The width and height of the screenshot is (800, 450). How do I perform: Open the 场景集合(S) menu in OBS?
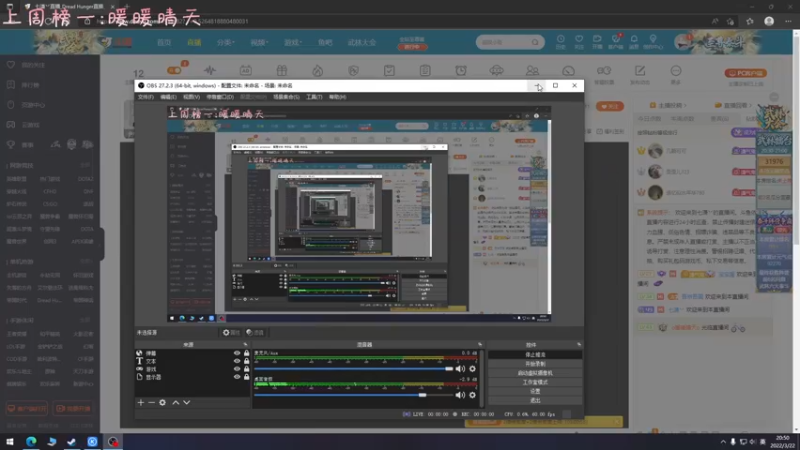tap(286, 97)
